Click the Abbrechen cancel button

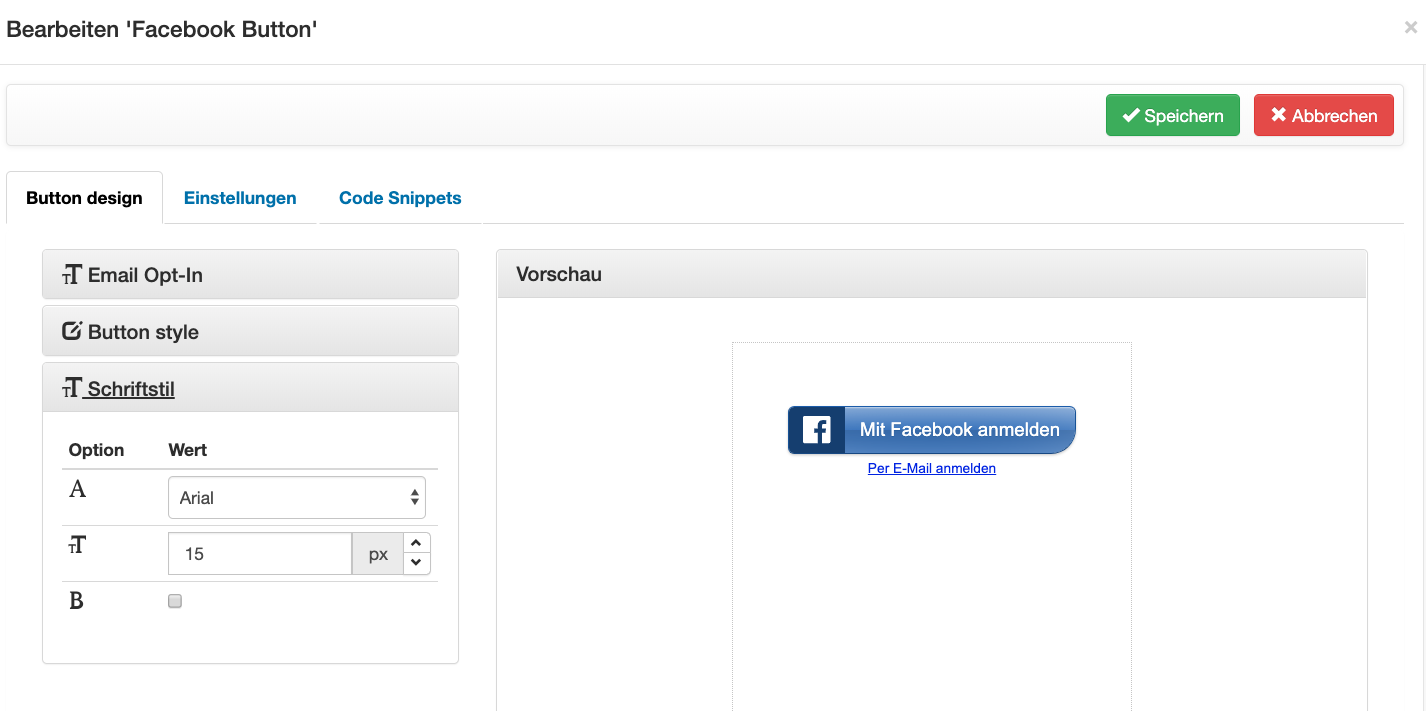coord(1323,115)
